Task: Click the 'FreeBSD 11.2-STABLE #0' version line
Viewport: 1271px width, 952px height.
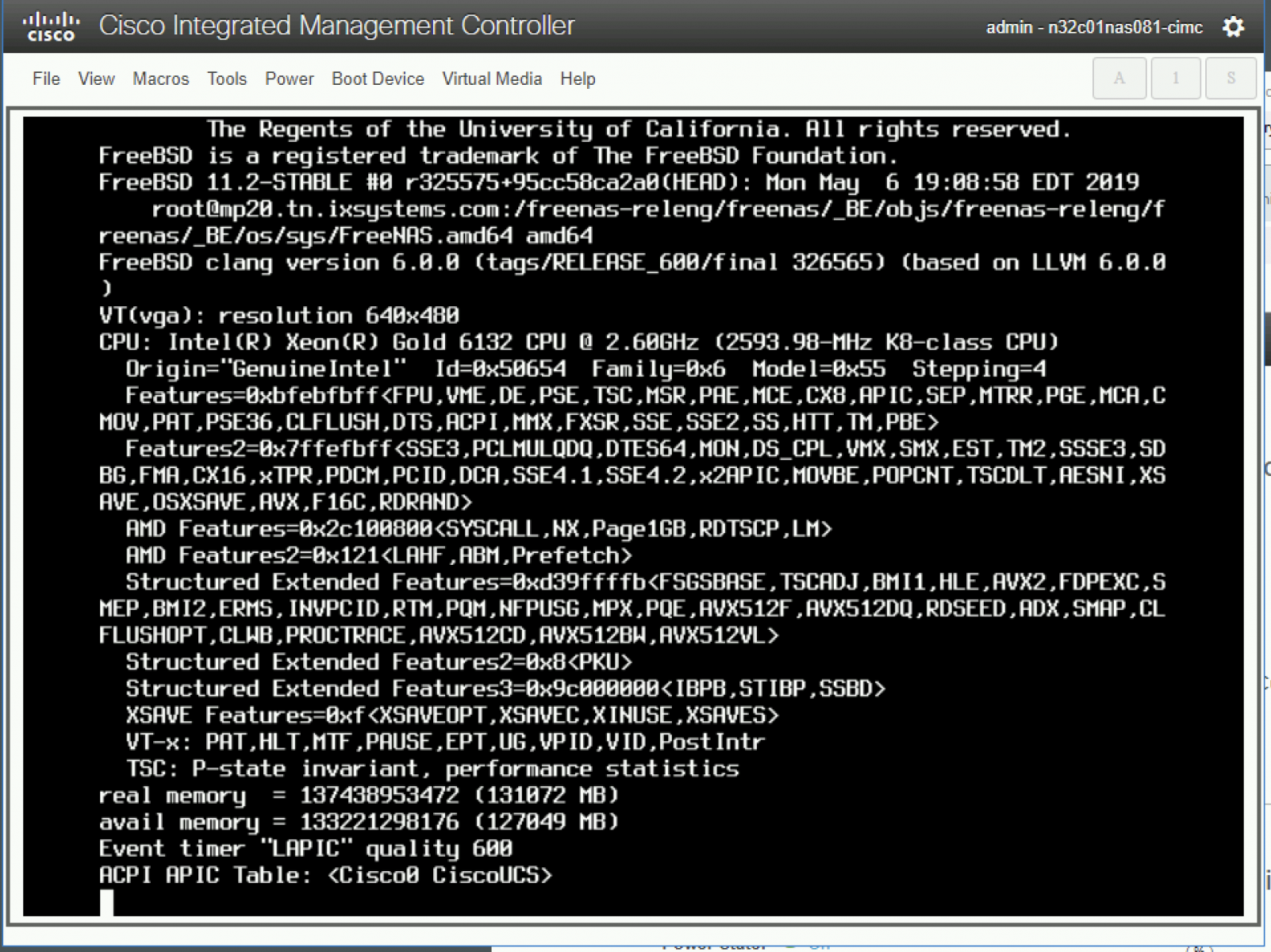Action: pyautogui.click(x=619, y=182)
